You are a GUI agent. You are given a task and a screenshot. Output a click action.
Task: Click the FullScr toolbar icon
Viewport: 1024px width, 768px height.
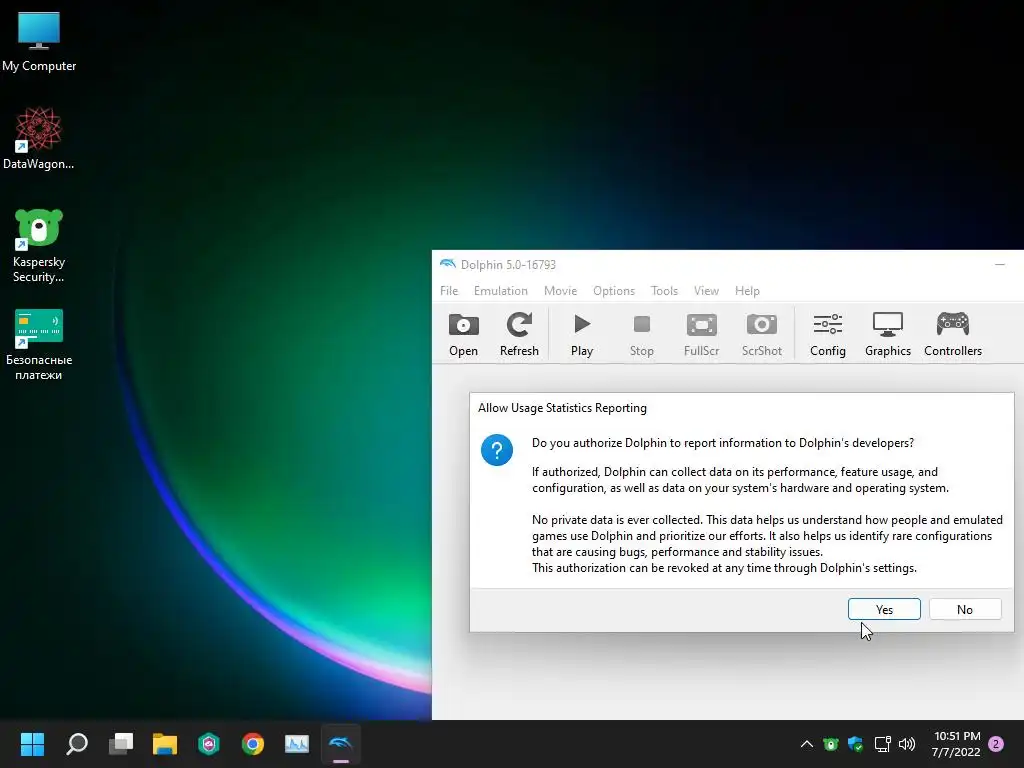(x=701, y=334)
